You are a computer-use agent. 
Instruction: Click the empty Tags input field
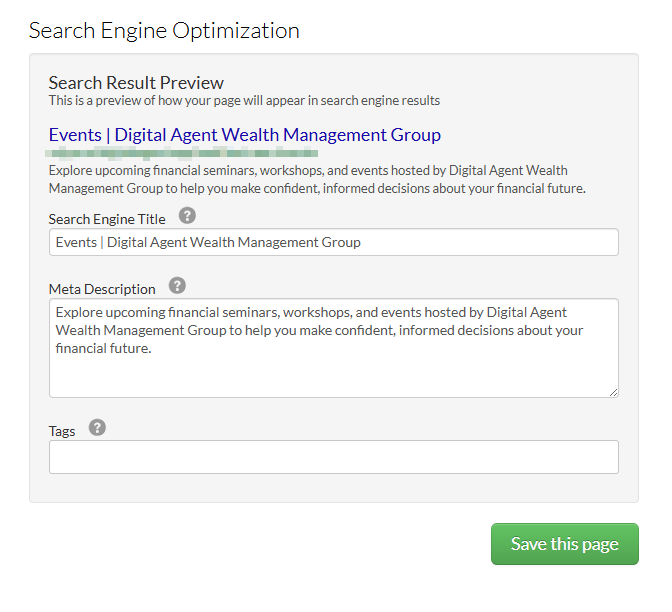pos(333,457)
